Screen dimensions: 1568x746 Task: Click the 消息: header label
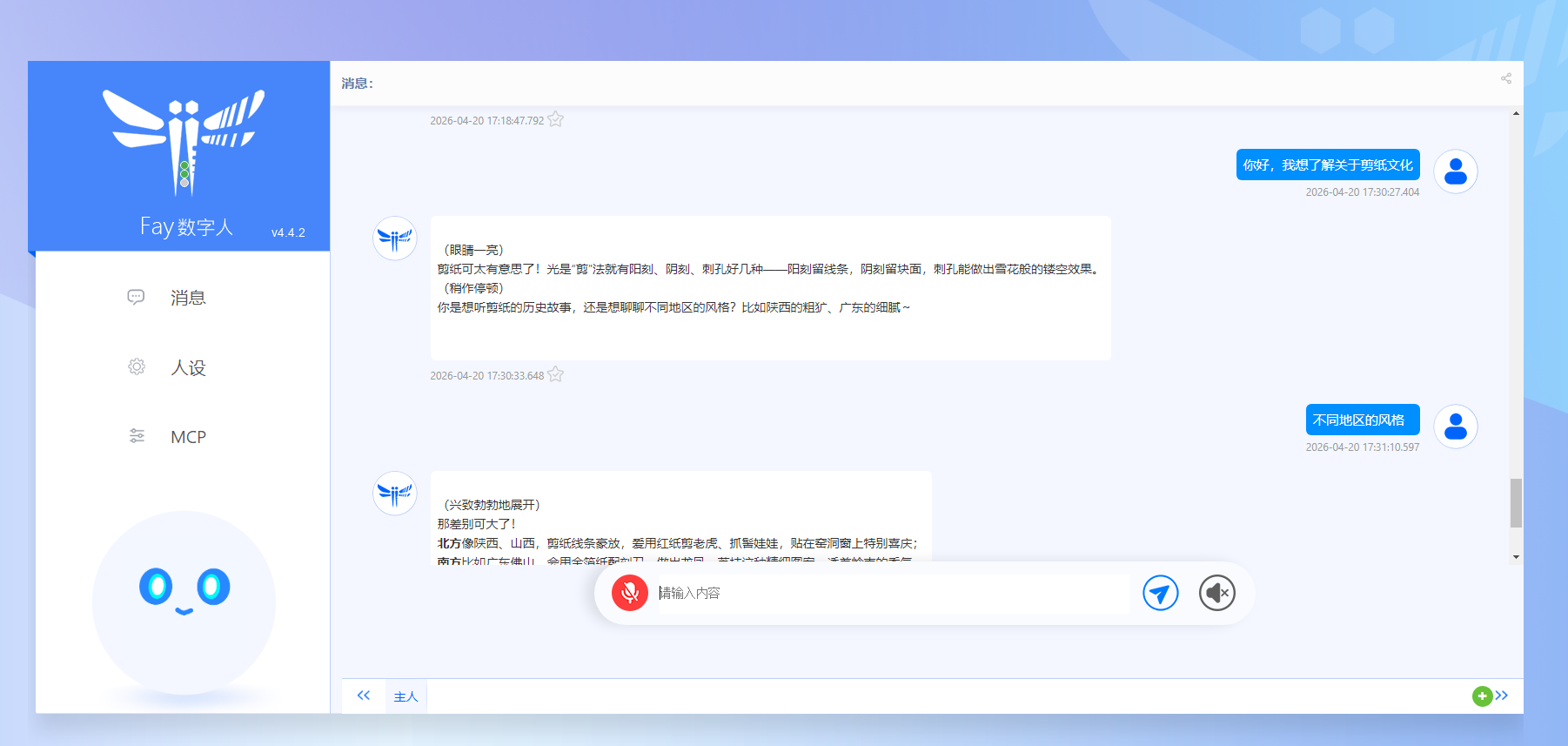point(357,84)
